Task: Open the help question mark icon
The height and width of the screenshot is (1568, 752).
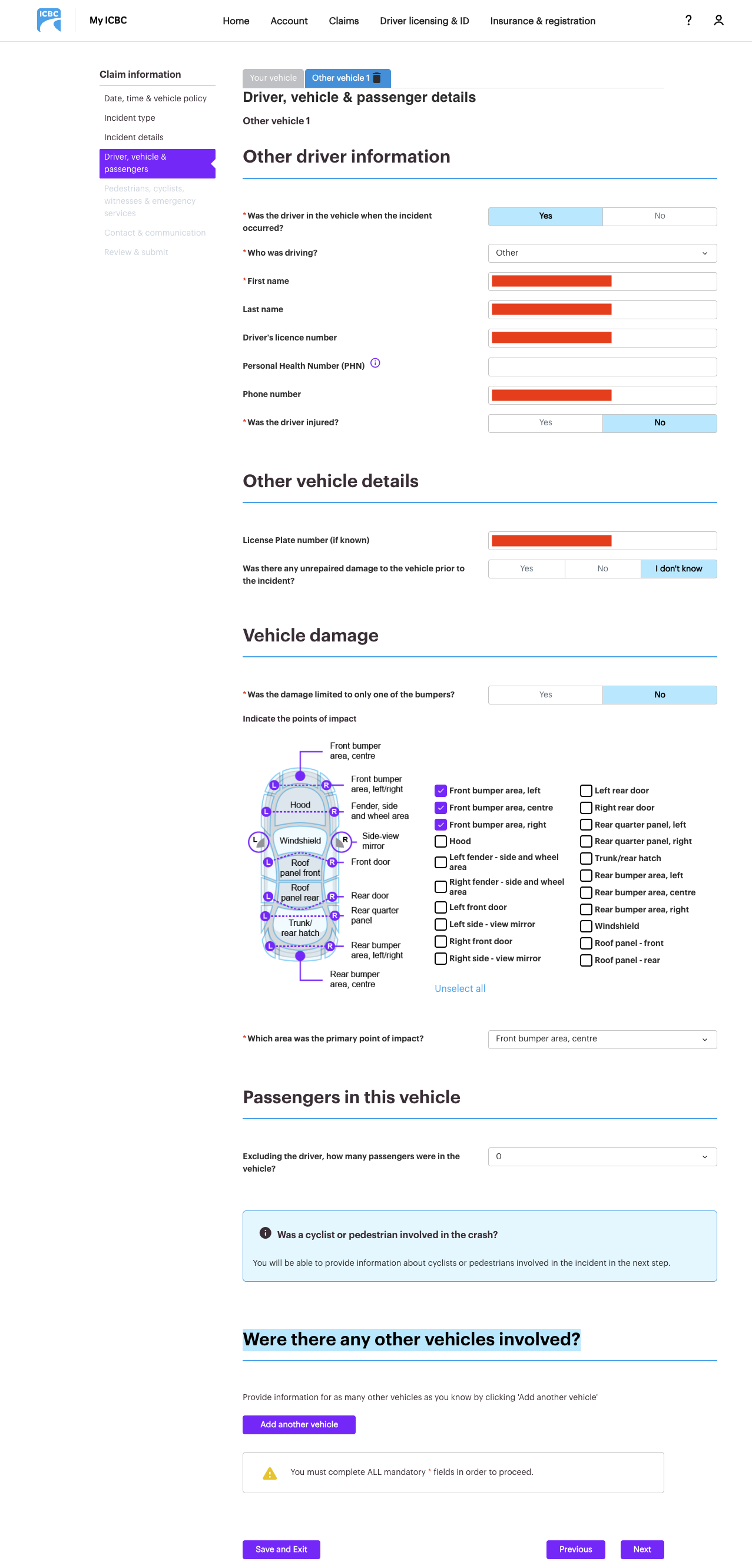Action: coord(688,20)
